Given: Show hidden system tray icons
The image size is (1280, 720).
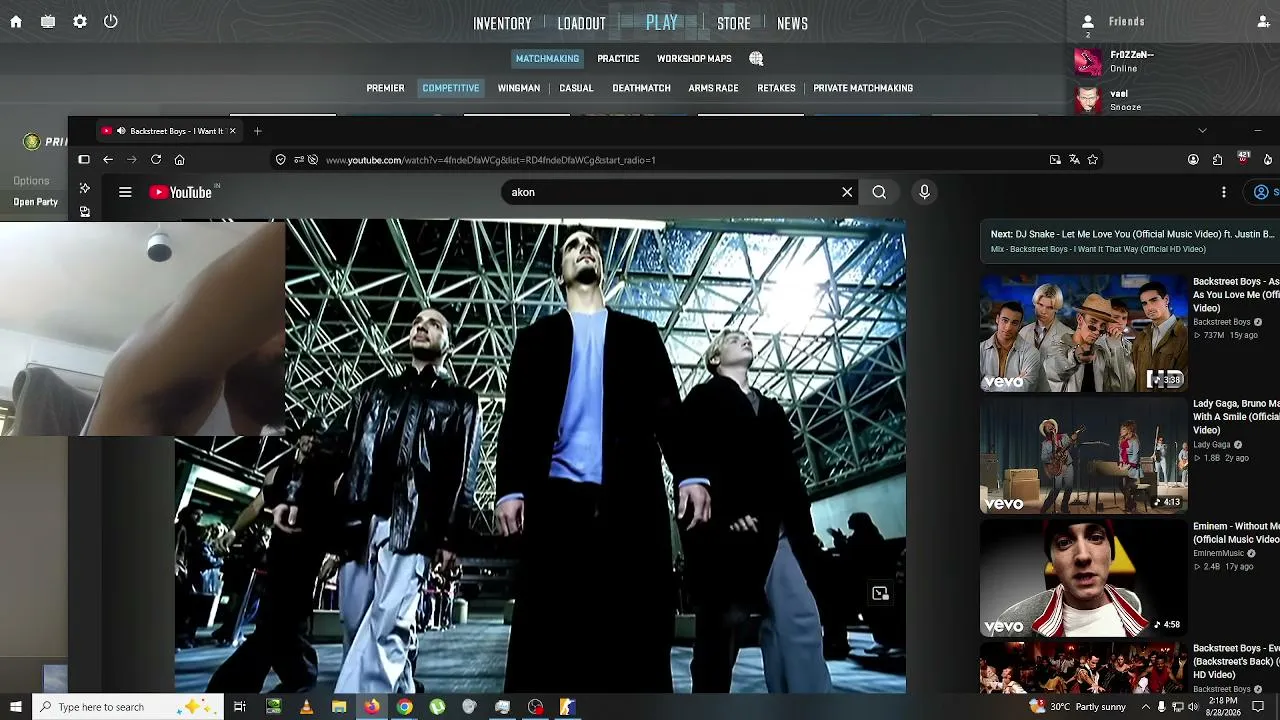Looking at the screenshot, I should click(1146, 707).
